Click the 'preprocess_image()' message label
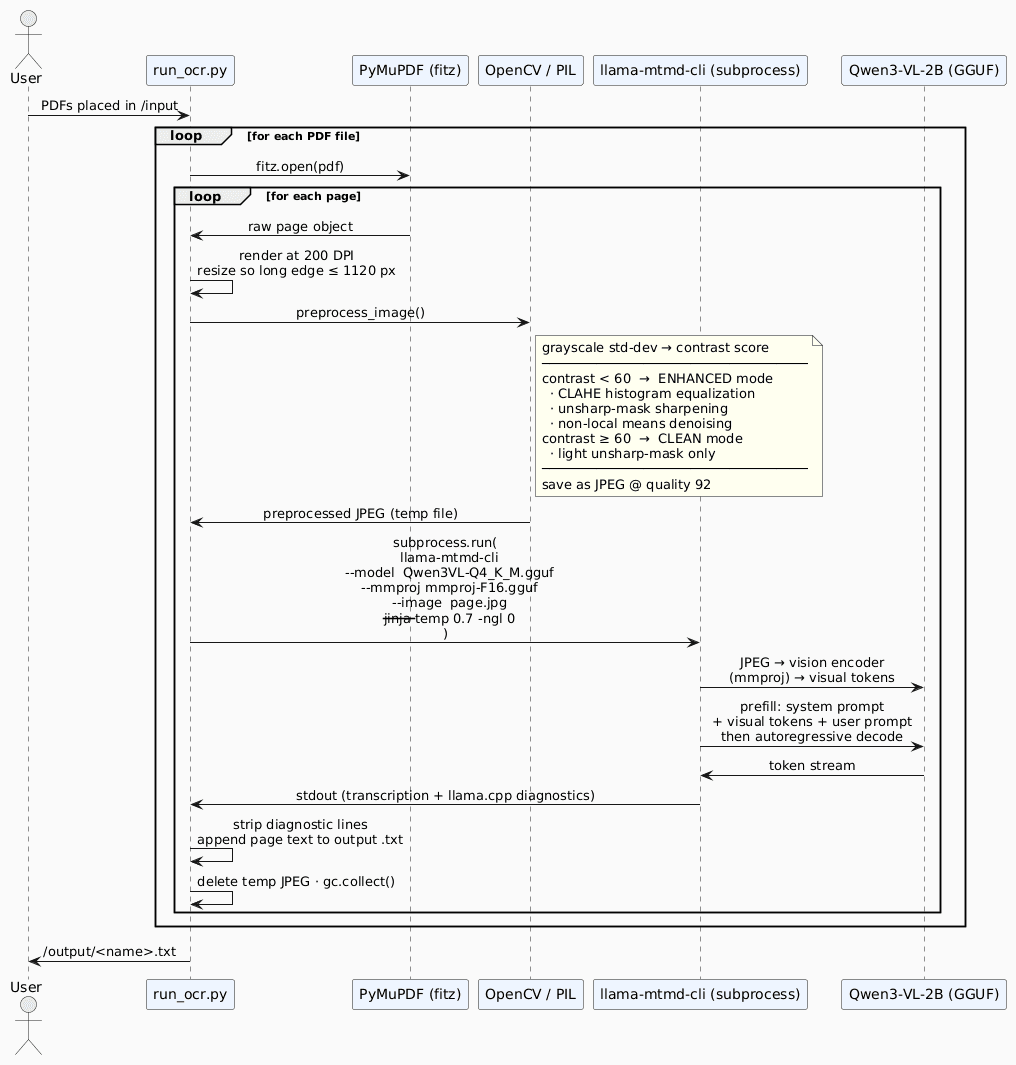This screenshot has height=1065, width=1016. [x=360, y=312]
